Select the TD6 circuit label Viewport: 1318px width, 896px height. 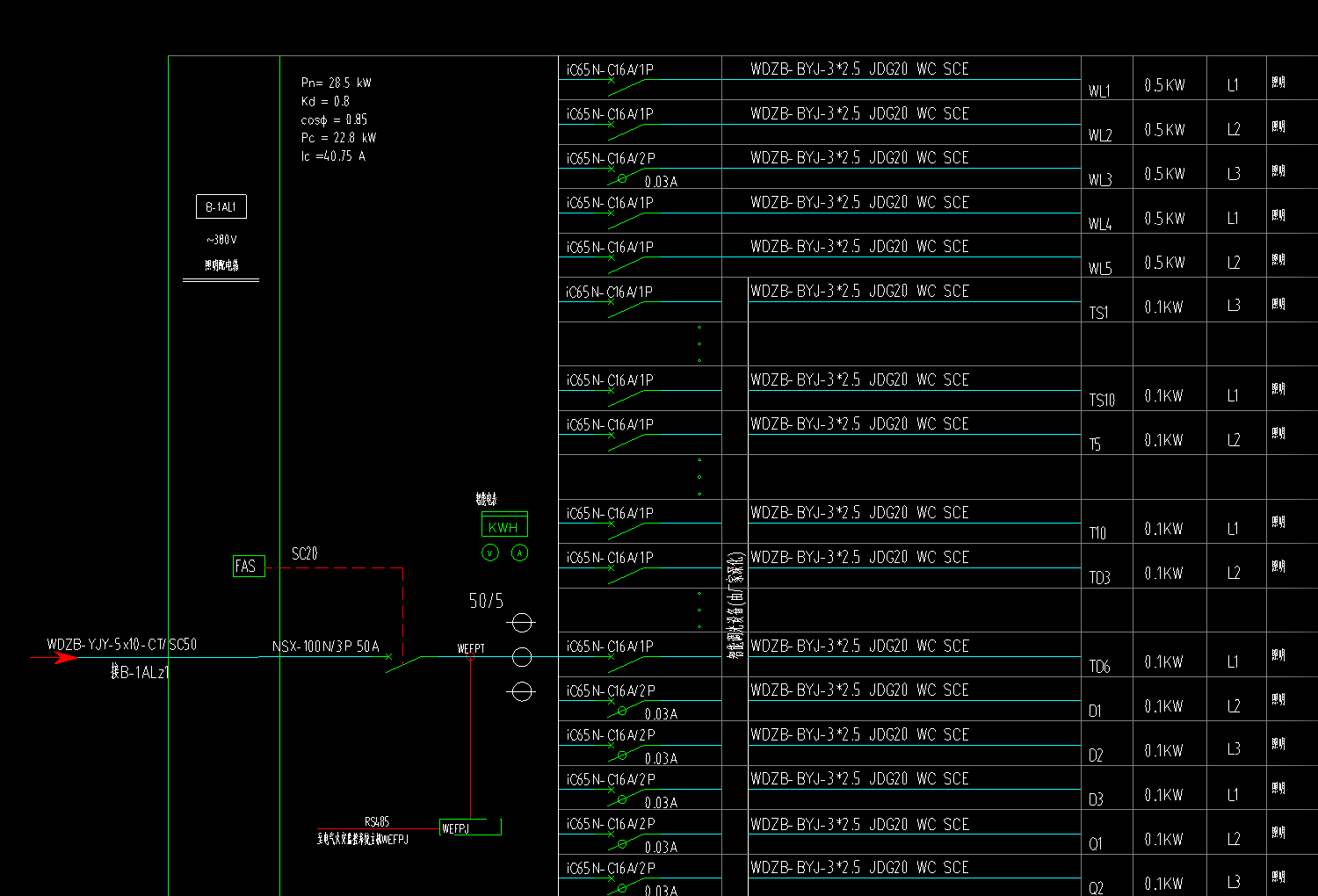(1099, 667)
